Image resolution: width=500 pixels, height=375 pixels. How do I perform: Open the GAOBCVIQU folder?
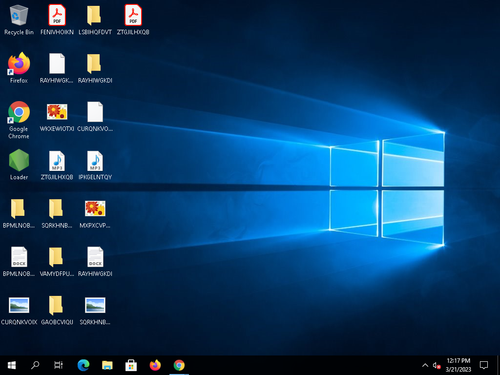click(57, 305)
